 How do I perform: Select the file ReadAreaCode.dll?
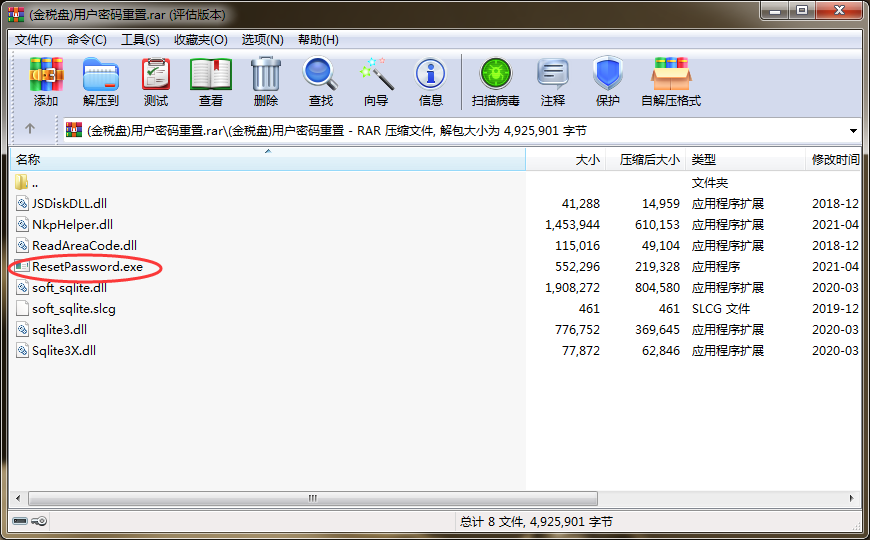[84, 246]
